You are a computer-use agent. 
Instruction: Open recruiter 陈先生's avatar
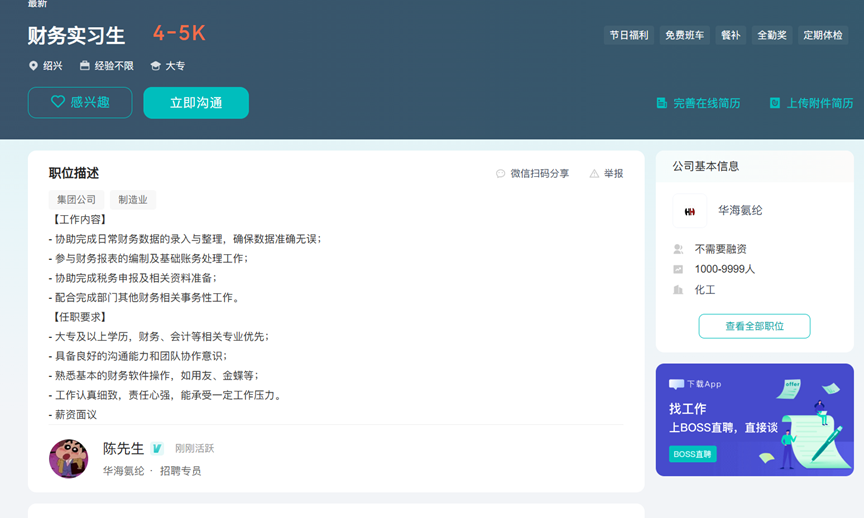pos(69,458)
